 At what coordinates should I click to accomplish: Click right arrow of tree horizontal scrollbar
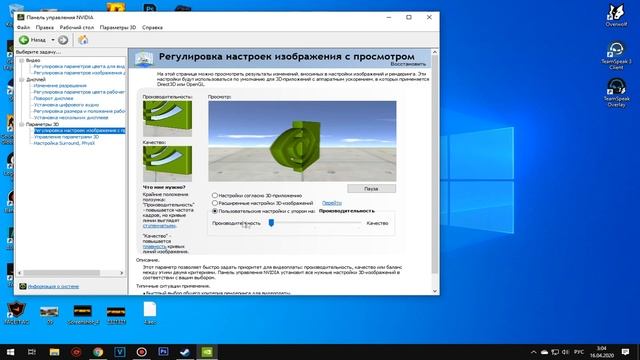pos(122,273)
